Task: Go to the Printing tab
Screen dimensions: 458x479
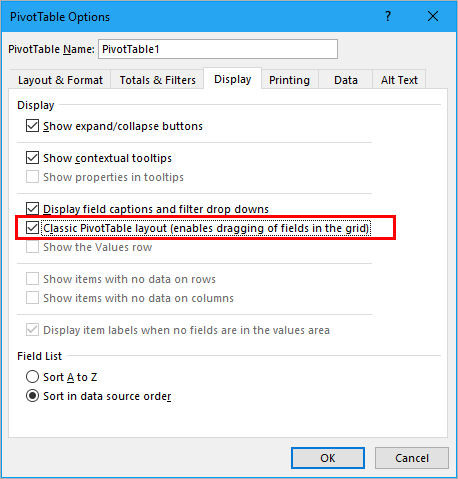Action: coord(289,80)
